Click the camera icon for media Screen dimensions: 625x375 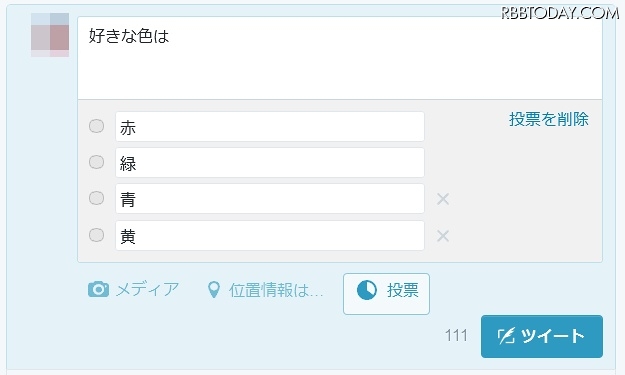98,289
